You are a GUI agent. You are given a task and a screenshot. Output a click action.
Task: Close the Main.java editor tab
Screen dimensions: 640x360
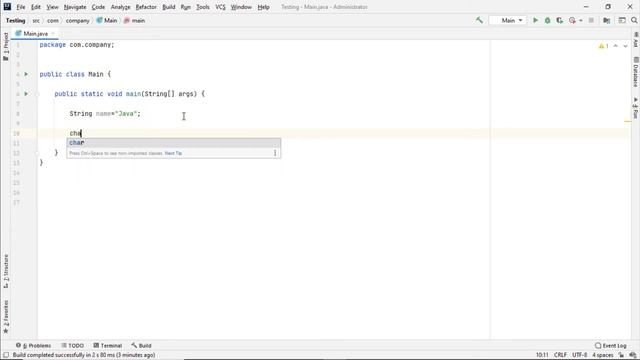(x=53, y=33)
